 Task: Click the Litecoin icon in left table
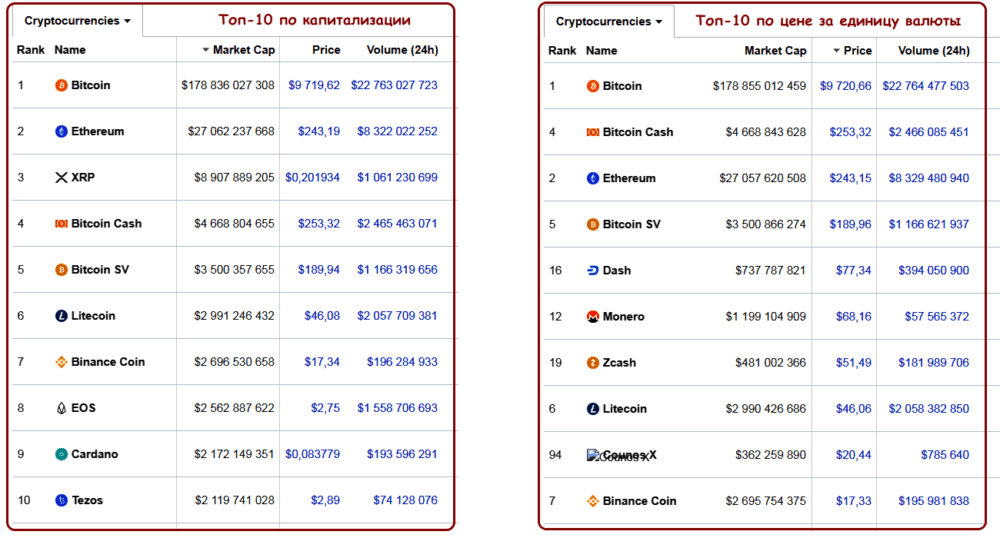61,316
